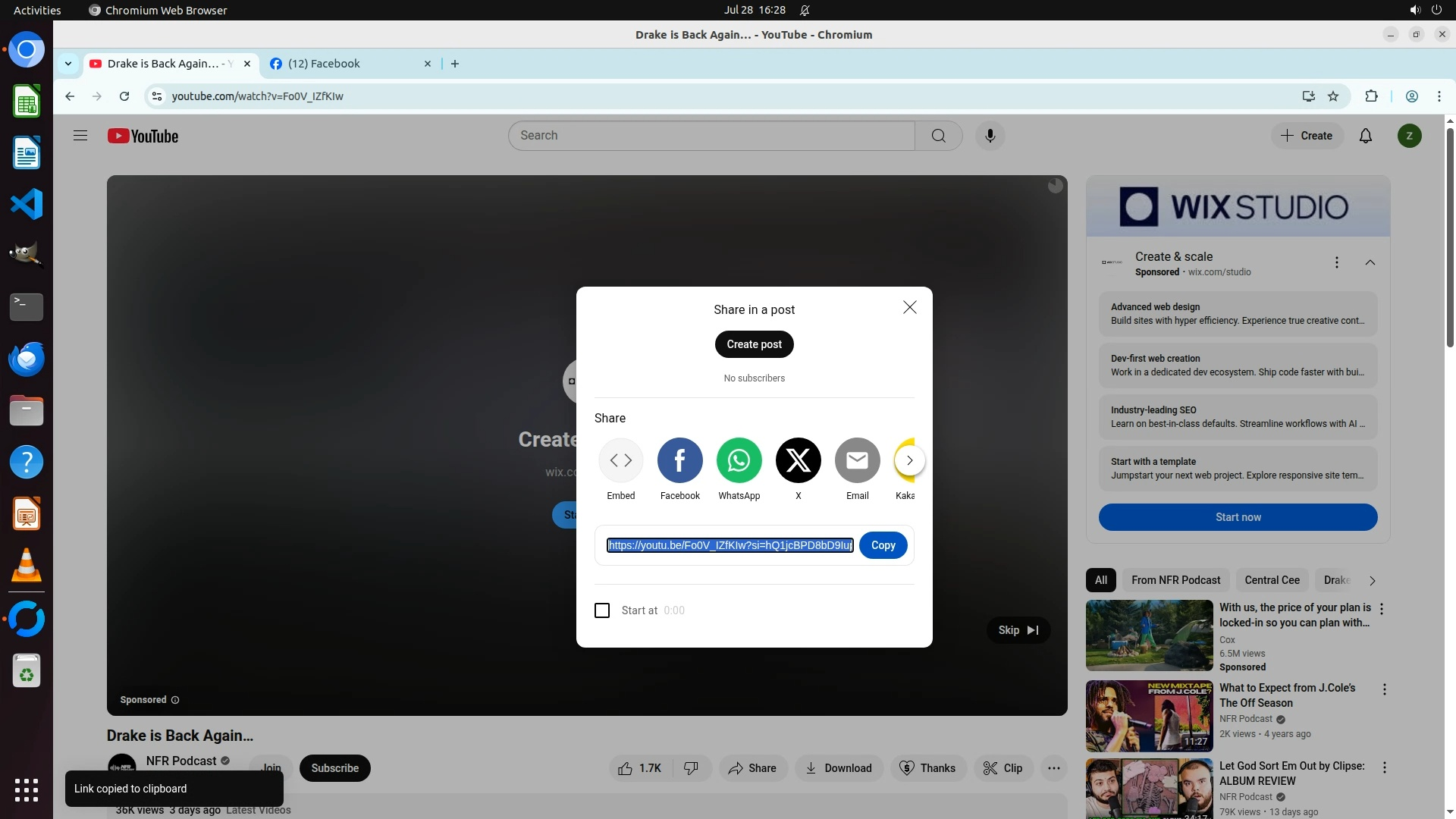Share the video by Email icon
The width and height of the screenshot is (1456, 819).
click(857, 460)
